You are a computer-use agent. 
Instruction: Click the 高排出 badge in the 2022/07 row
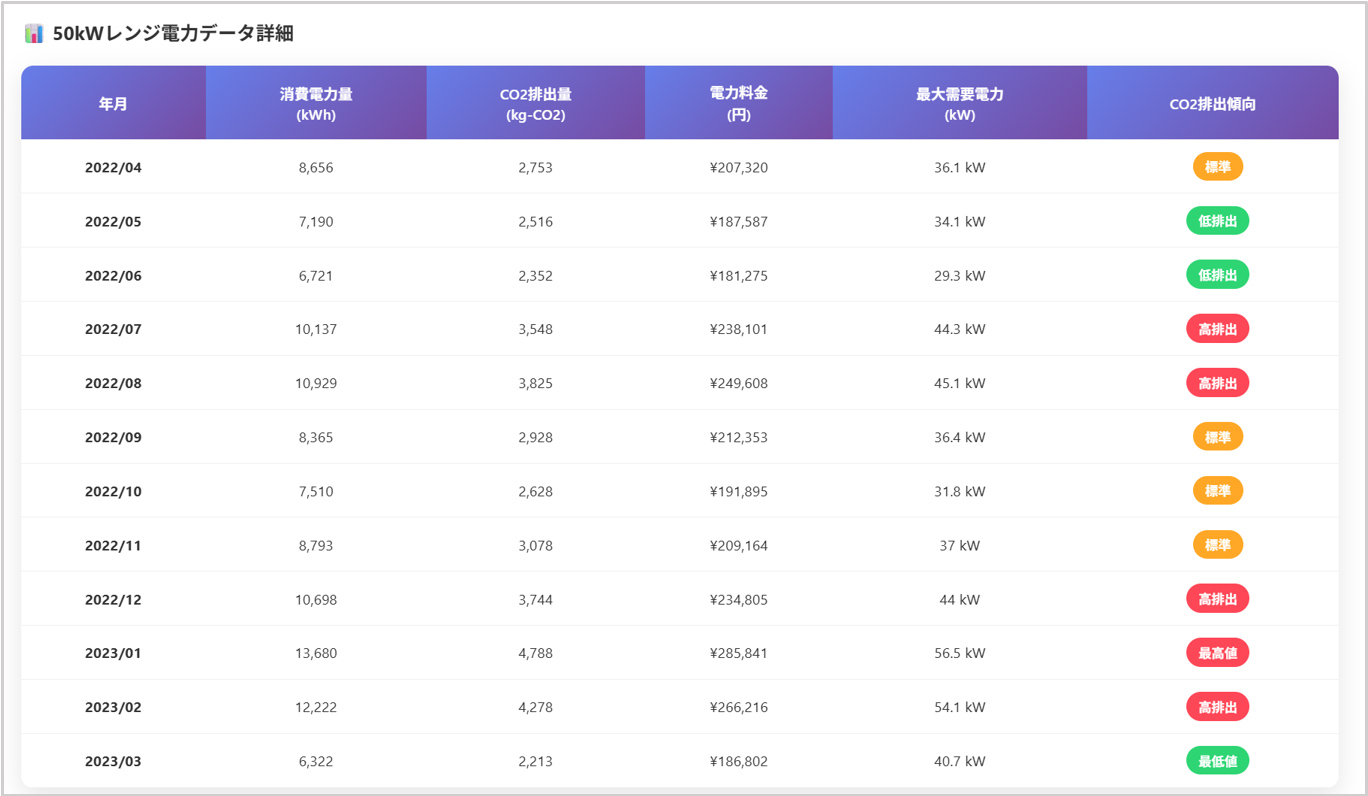1217,329
